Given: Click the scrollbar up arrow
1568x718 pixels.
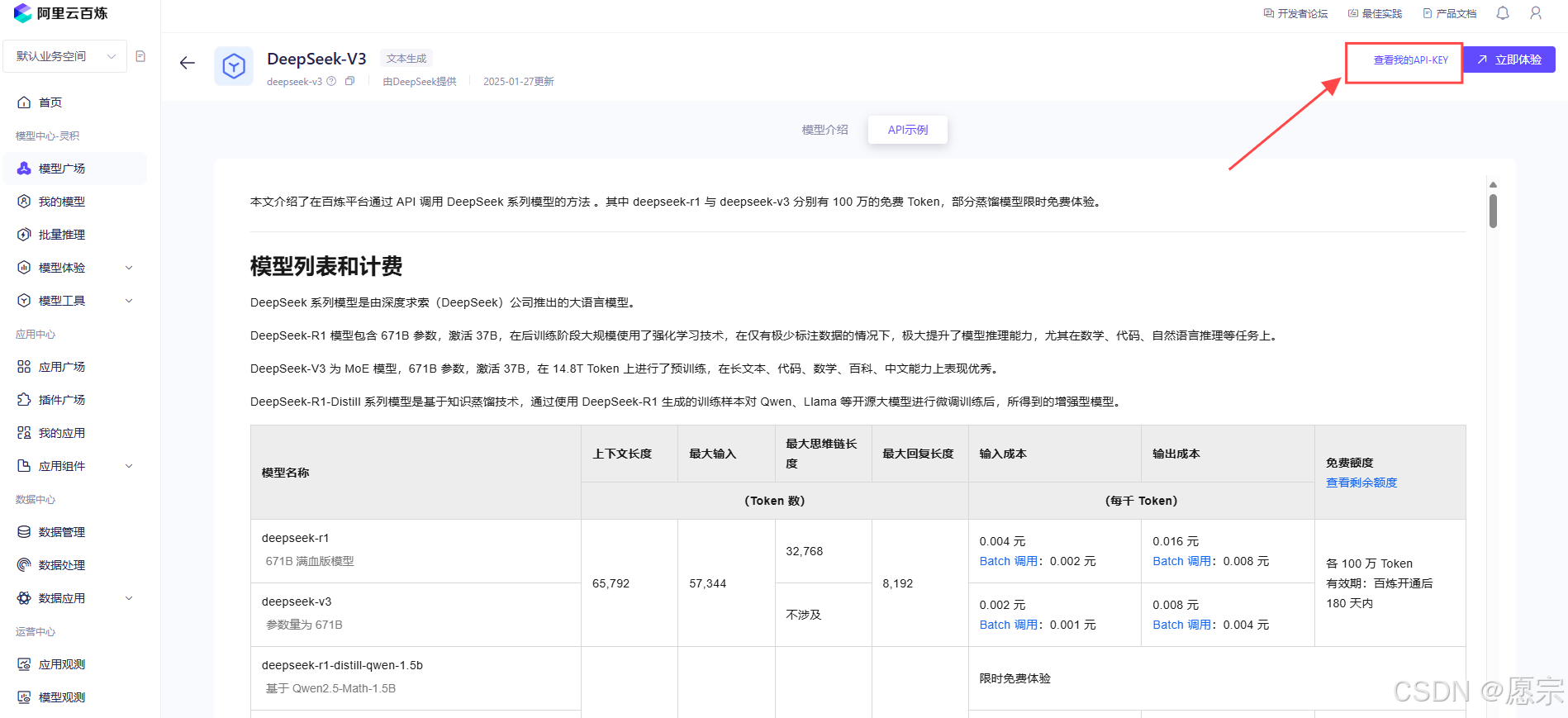Looking at the screenshot, I should (1493, 185).
